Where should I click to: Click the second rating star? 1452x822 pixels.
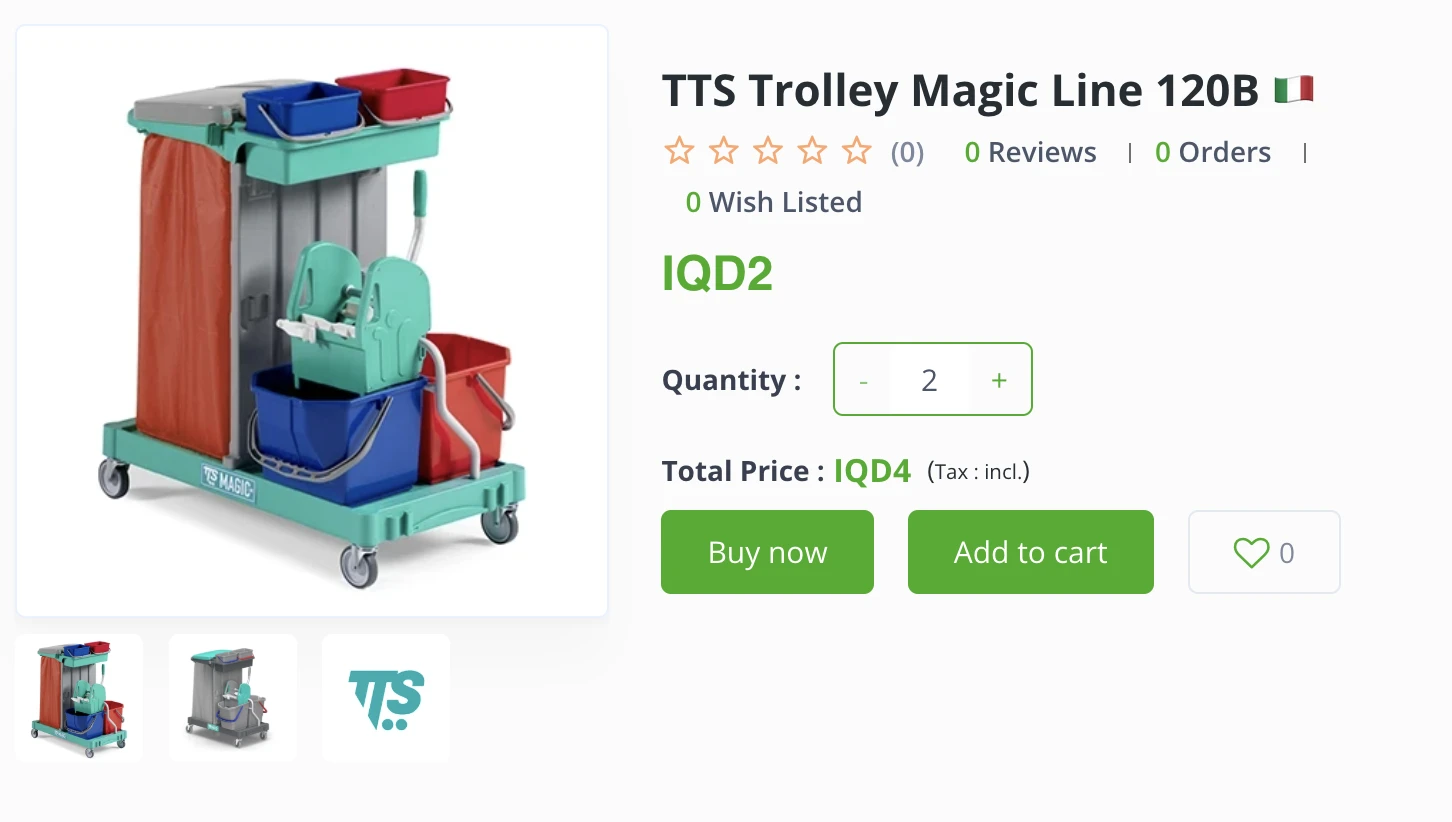(x=723, y=152)
